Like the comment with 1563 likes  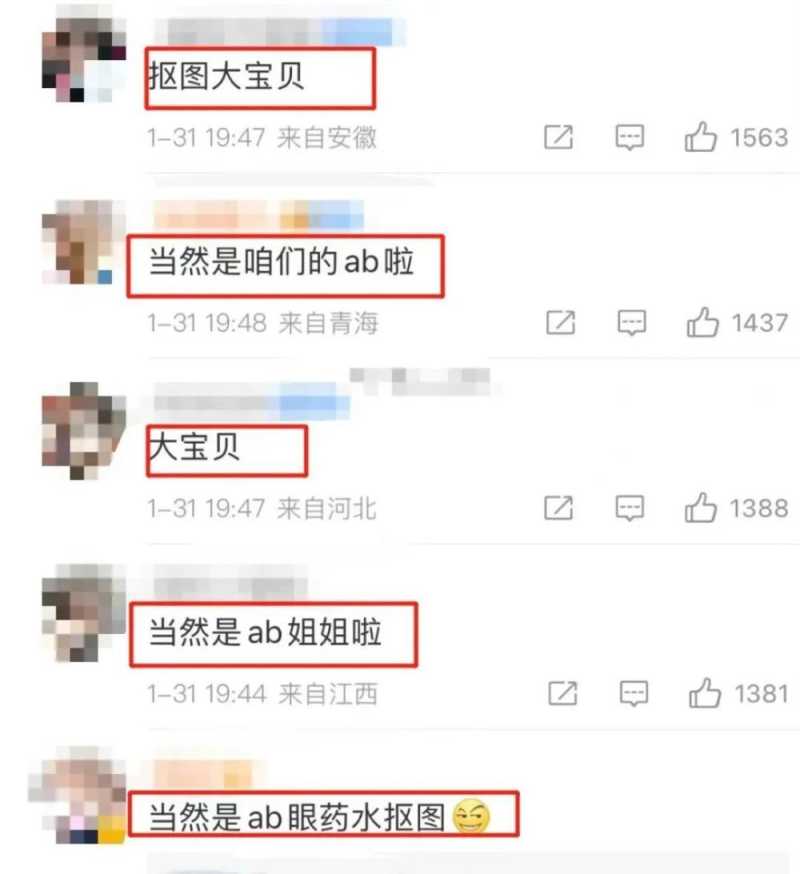pyautogui.click(x=701, y=137)
